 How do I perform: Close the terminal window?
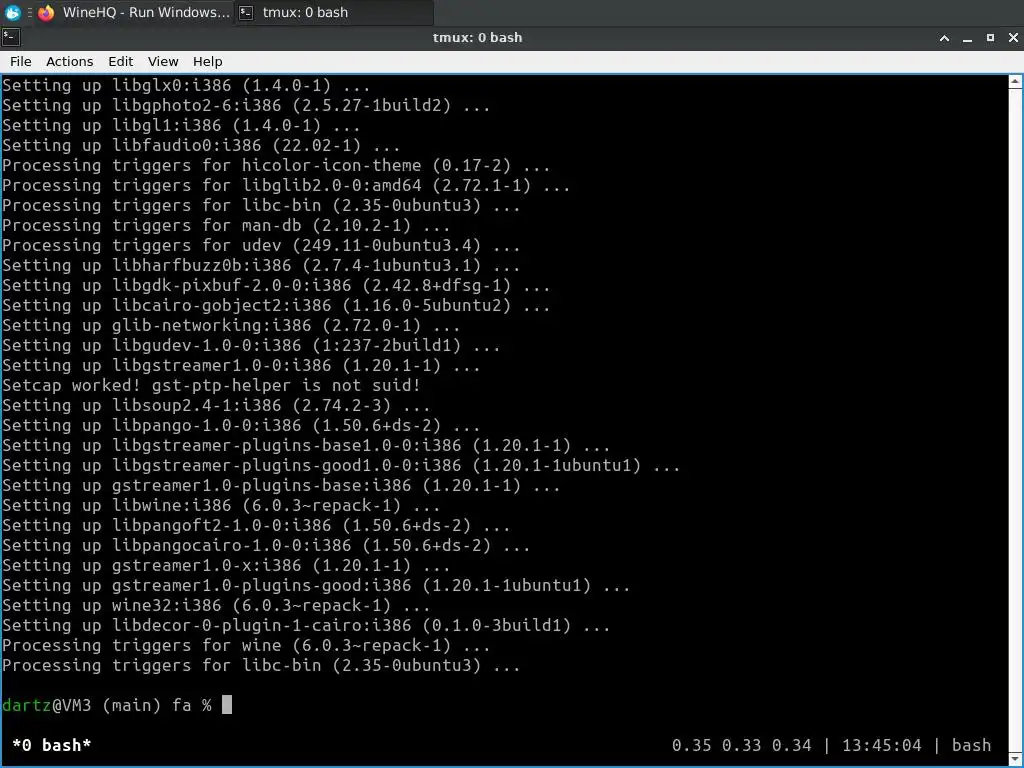point(1013,38)
